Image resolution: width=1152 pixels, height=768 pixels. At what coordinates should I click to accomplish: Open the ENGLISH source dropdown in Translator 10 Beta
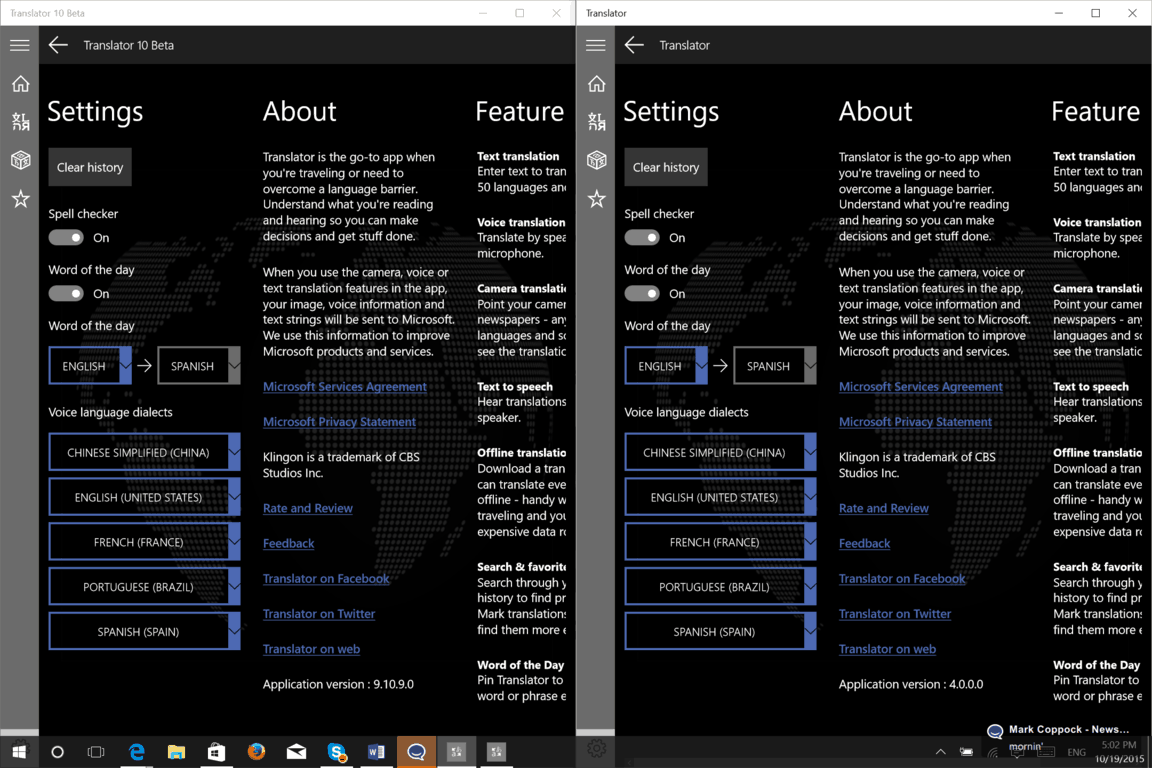90,365
